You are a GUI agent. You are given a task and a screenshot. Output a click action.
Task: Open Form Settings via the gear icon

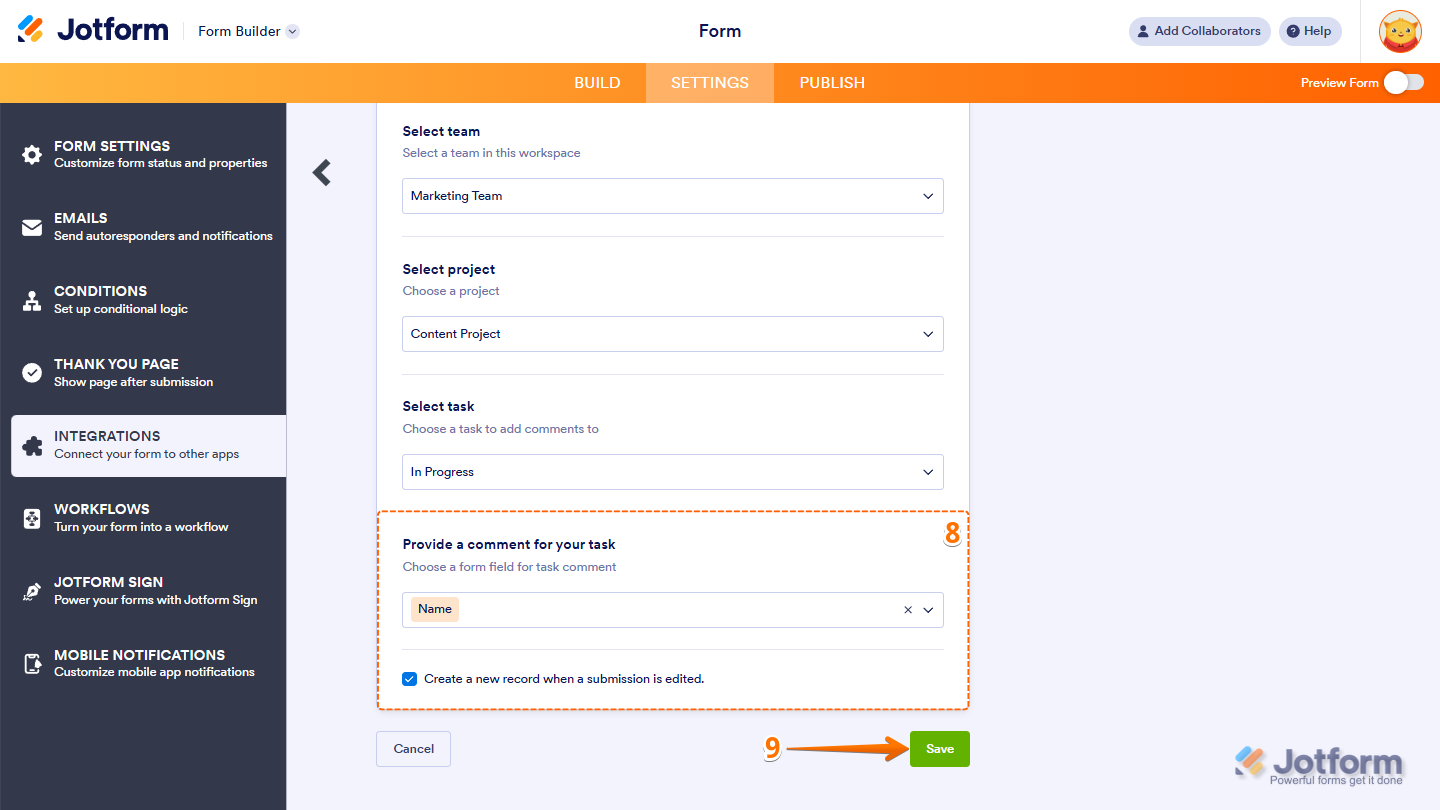pyautogui.click(x=32, y=153)
